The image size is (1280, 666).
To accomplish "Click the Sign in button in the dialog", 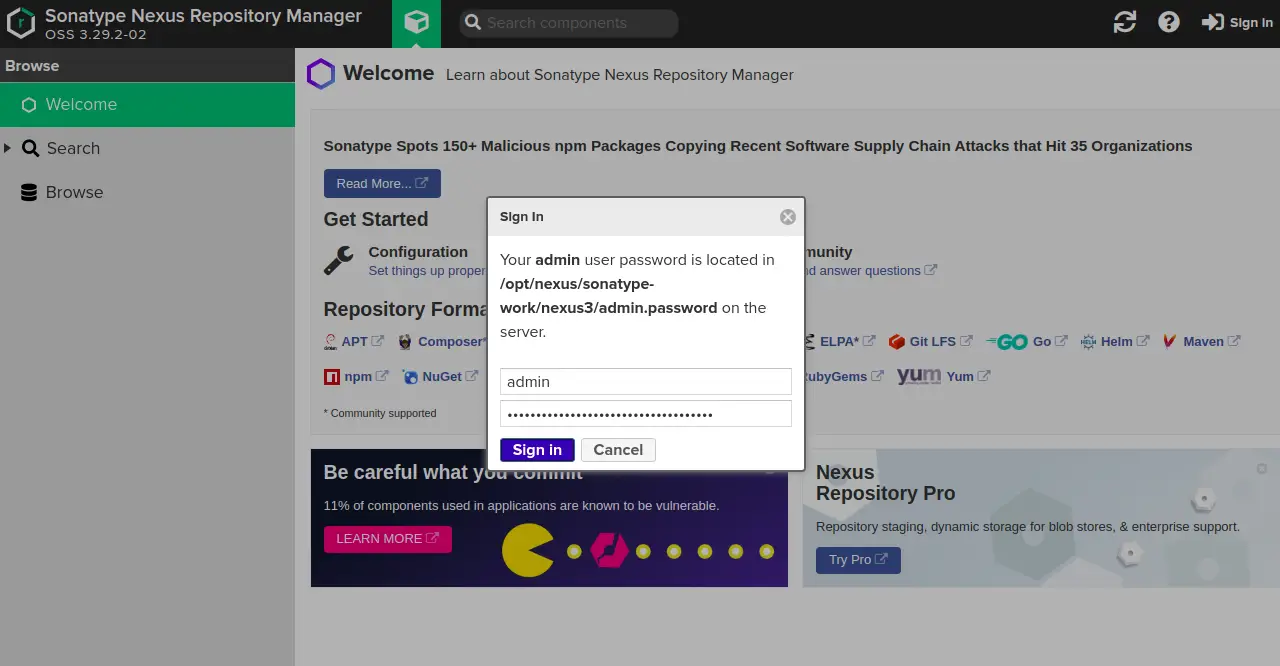I will click(x=537, y=449).
